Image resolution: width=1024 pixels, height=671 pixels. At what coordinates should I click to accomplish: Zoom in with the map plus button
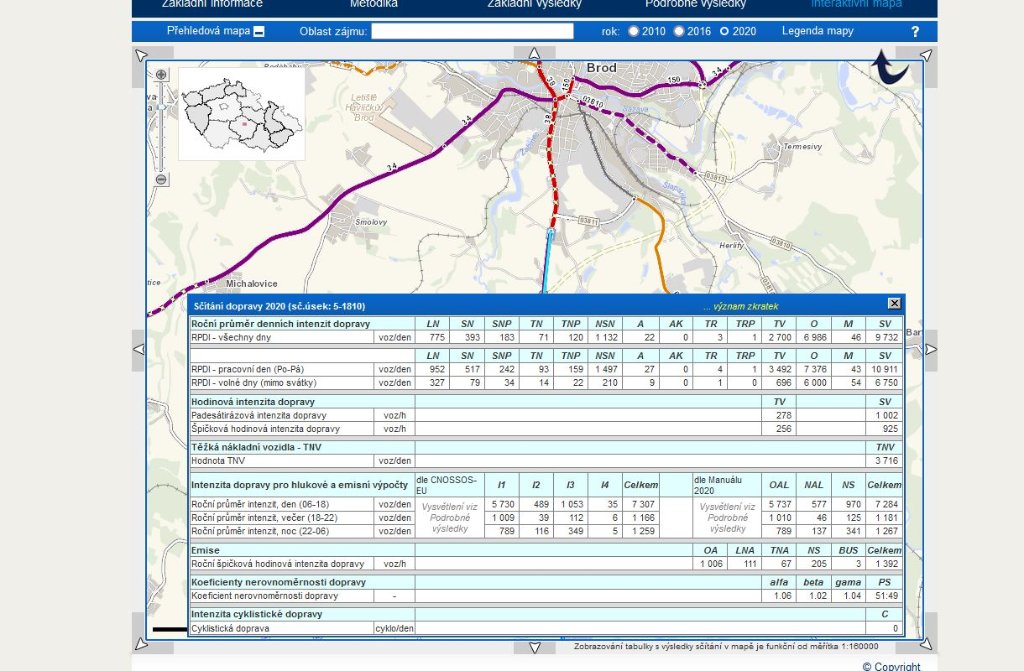pos(161,75)
